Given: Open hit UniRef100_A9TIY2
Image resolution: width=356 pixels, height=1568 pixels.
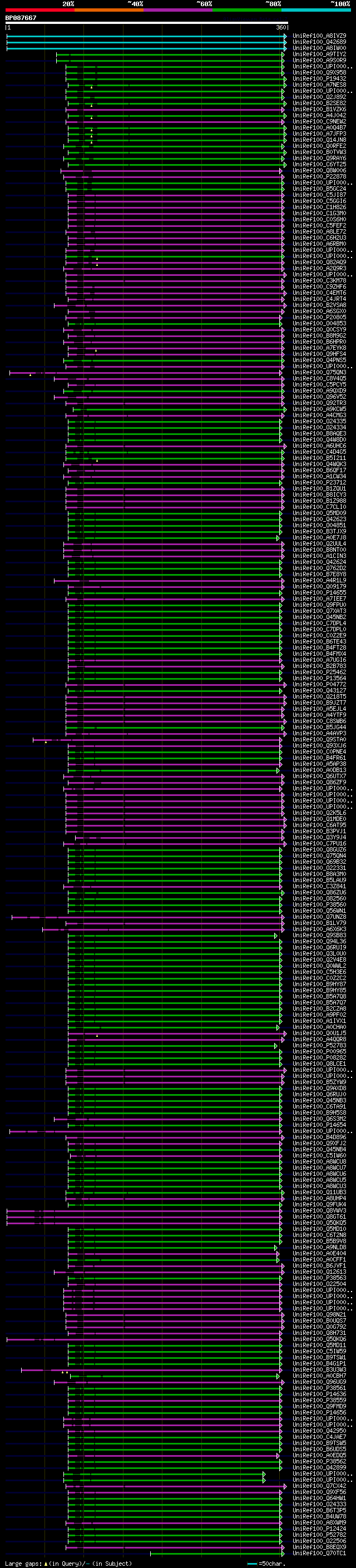Looking at the screenshot, I should pyautogui.click(x=319, y=54).
